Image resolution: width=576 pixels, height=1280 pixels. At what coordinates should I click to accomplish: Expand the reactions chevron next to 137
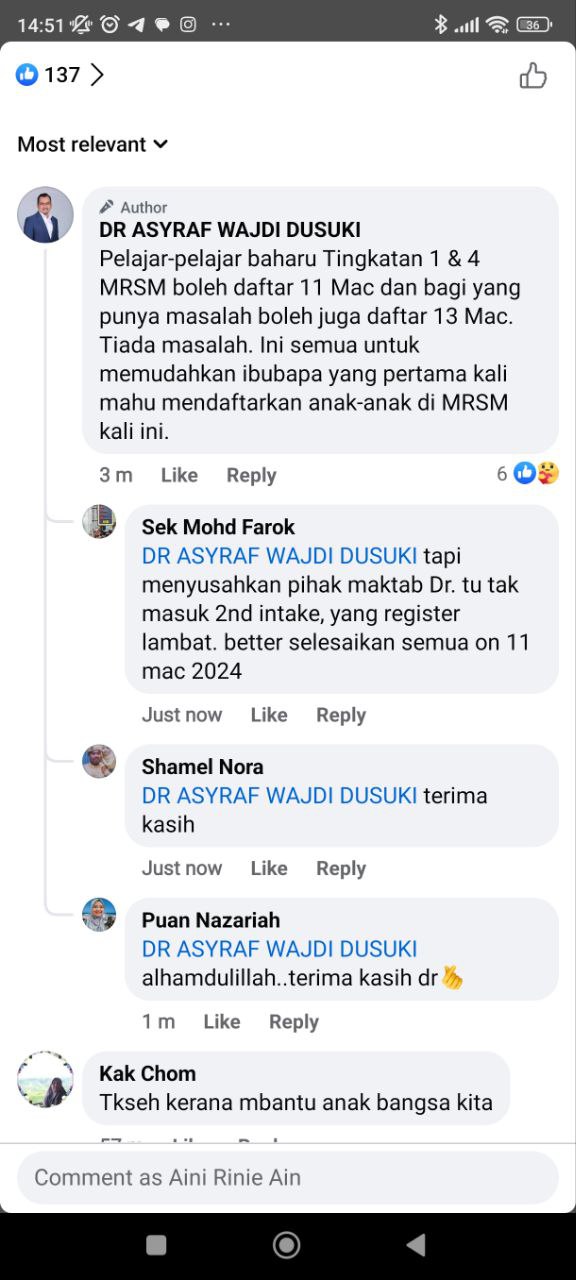click(97, 75)
